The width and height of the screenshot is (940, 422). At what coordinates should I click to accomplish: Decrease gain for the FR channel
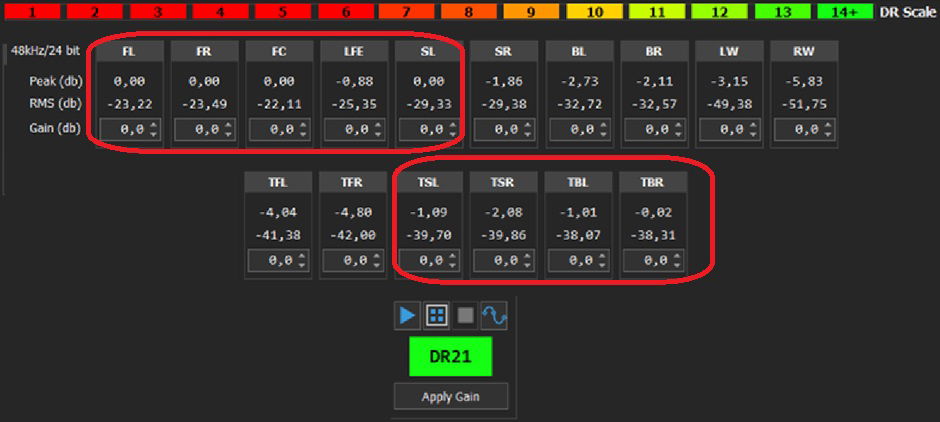228,134
